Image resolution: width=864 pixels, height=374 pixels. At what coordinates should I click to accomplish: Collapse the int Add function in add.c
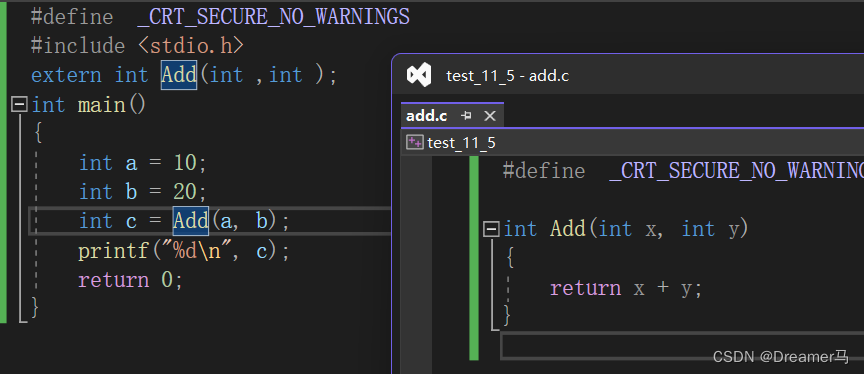pos(492,229)
